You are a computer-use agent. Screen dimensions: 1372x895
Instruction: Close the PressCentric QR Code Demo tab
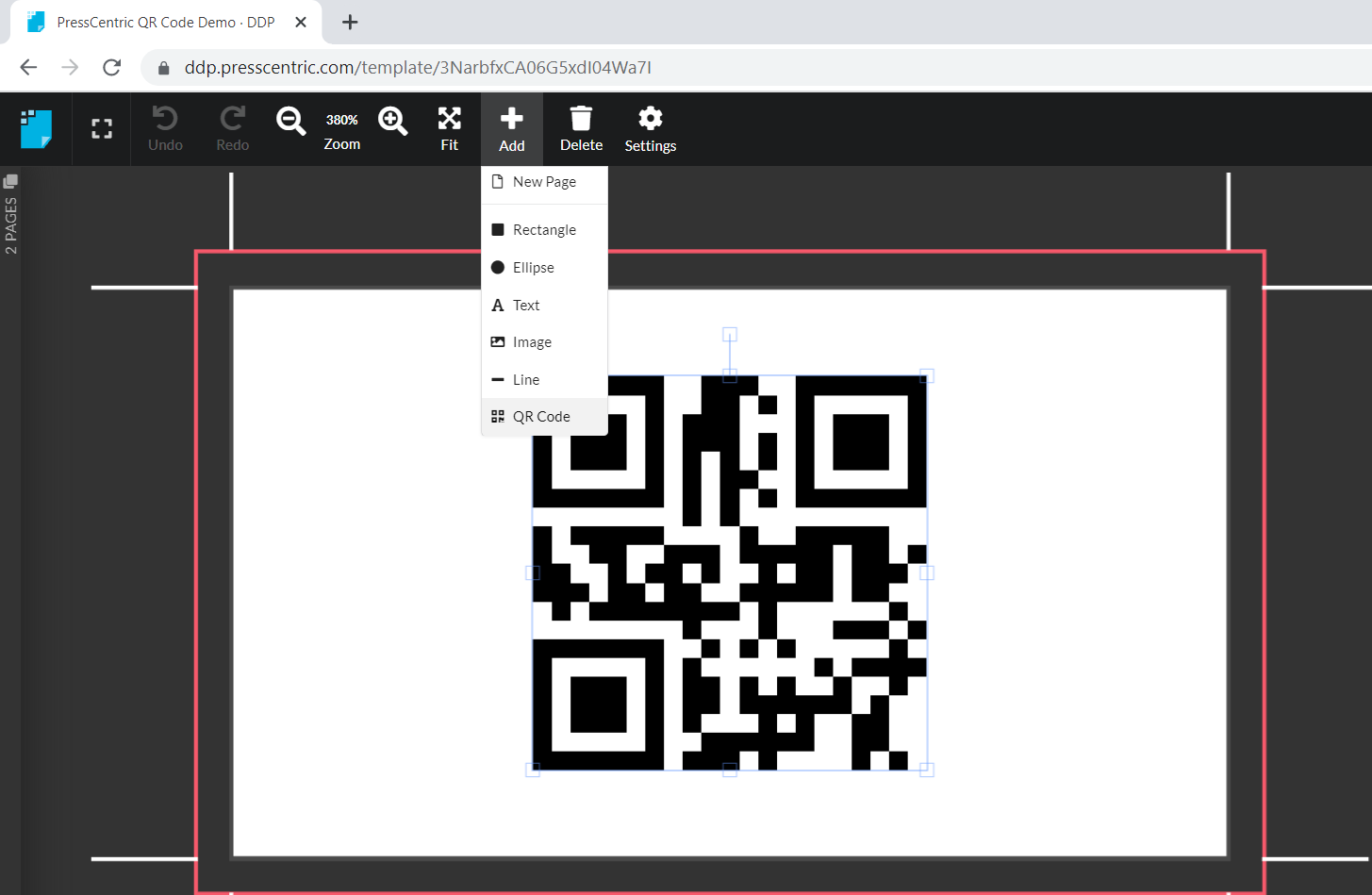(301, 22)
